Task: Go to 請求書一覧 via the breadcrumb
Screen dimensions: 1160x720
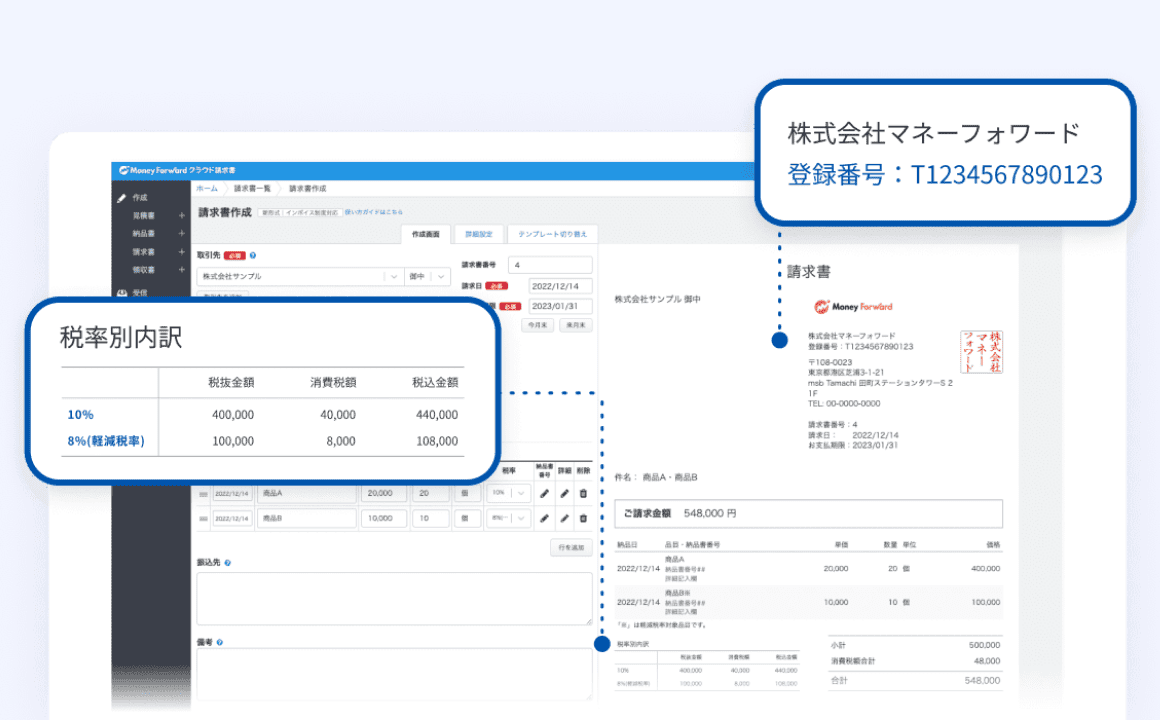Action: click(253, 189)
